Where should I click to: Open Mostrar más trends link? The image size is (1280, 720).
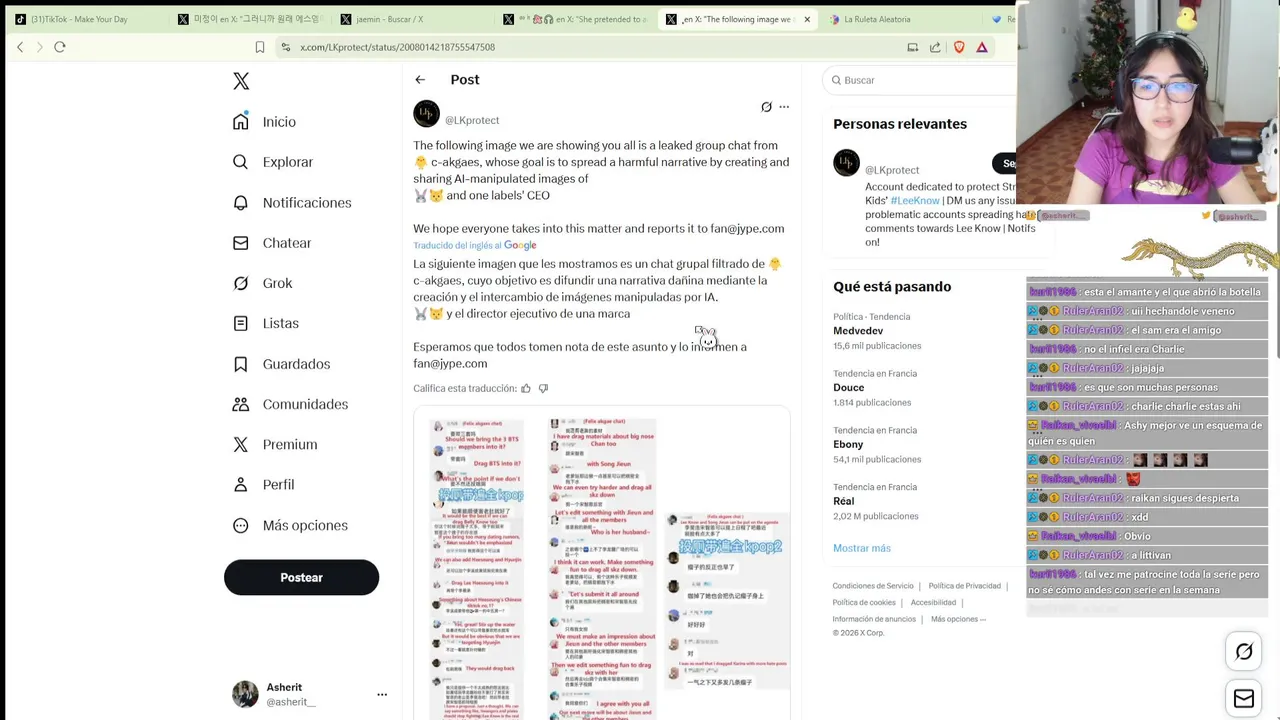pos(862,548)
